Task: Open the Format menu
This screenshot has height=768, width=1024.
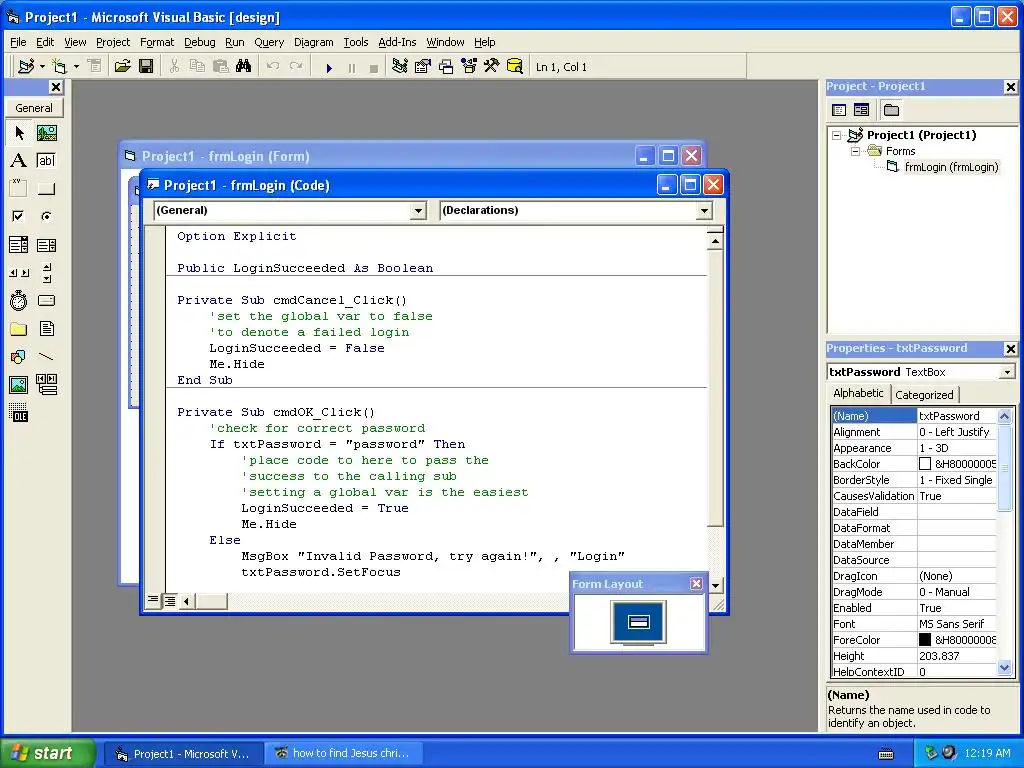Action: click(x=157, y=42)
